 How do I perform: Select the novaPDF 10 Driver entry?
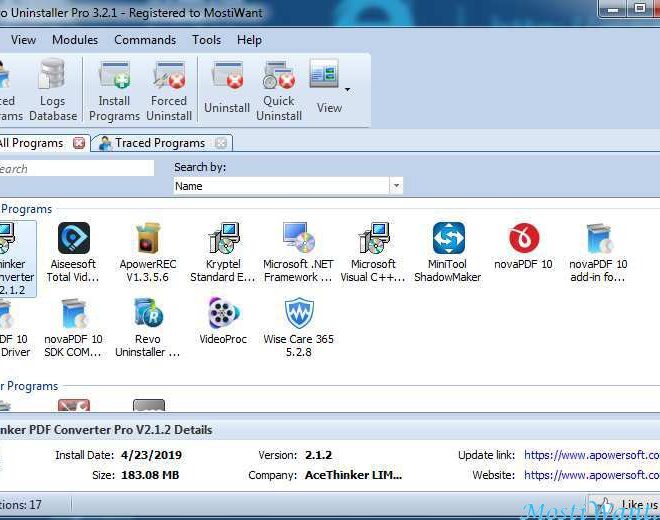(x=13, y=327)
